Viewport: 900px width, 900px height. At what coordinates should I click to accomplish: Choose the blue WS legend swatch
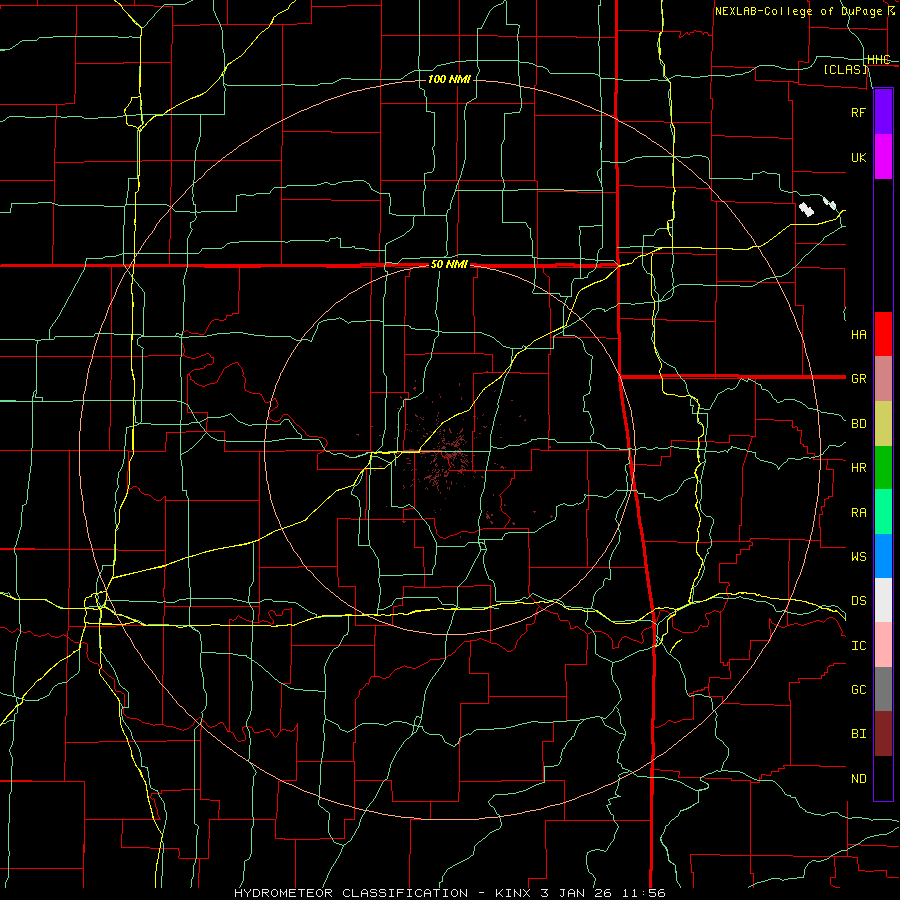click(883, 556)
